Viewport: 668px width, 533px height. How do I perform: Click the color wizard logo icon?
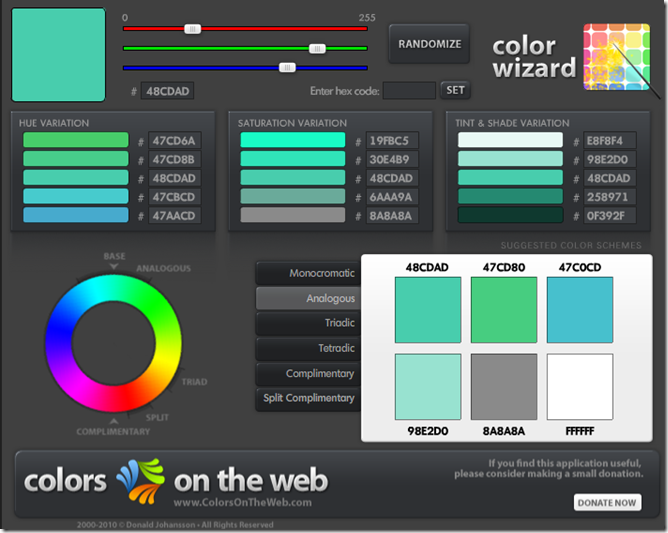coord(617,58)
